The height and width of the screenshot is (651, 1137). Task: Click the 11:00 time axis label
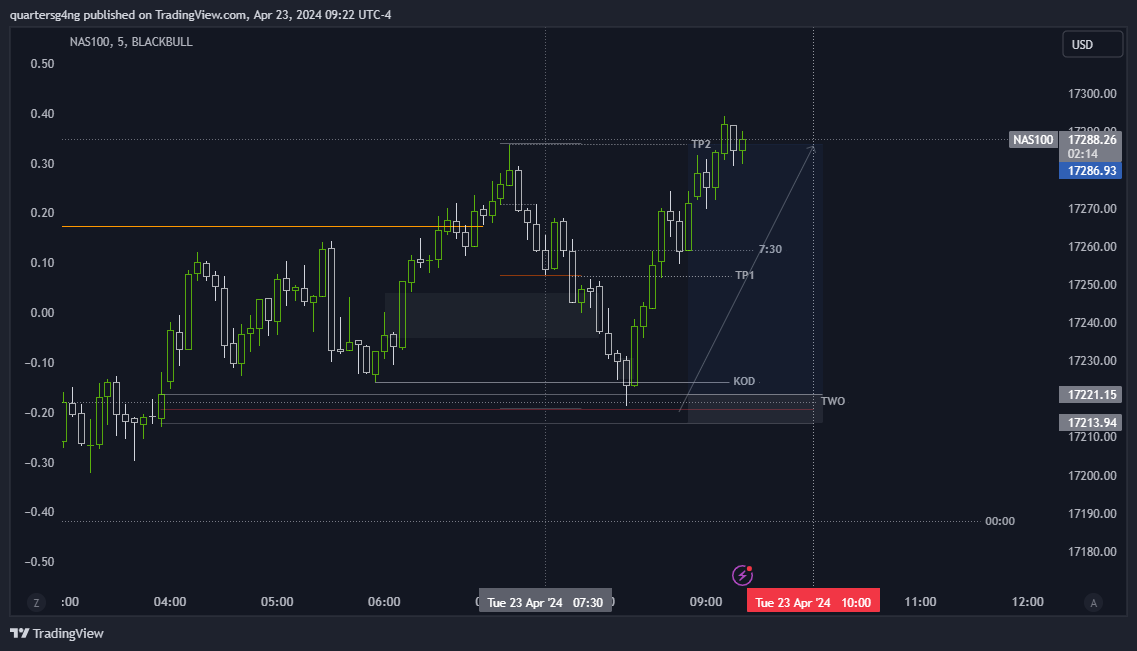coord(920,602)
